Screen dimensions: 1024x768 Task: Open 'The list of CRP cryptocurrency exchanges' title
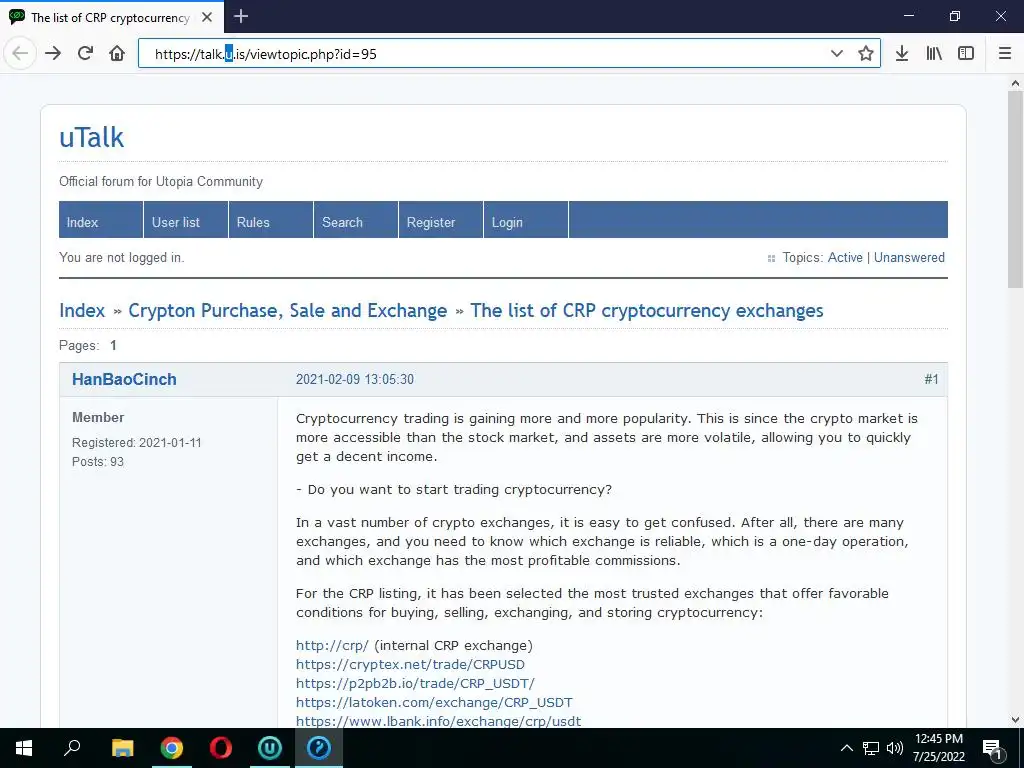(x=647, y=310)
